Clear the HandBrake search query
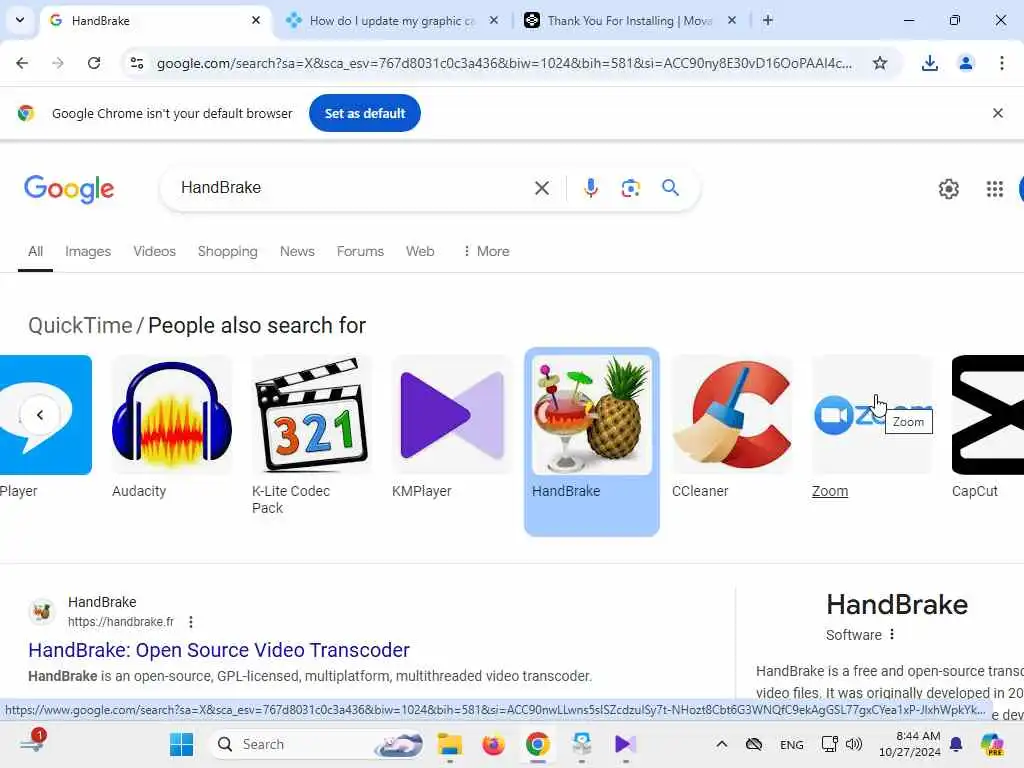Screen dimensions: 1024x768 pos(541,188)
